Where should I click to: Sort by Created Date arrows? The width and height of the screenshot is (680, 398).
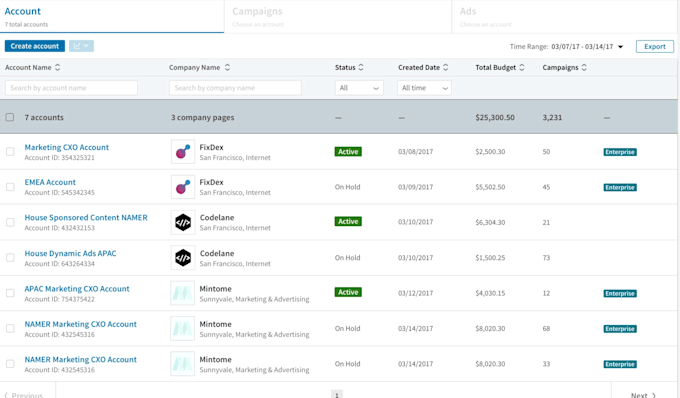point(445,67)
